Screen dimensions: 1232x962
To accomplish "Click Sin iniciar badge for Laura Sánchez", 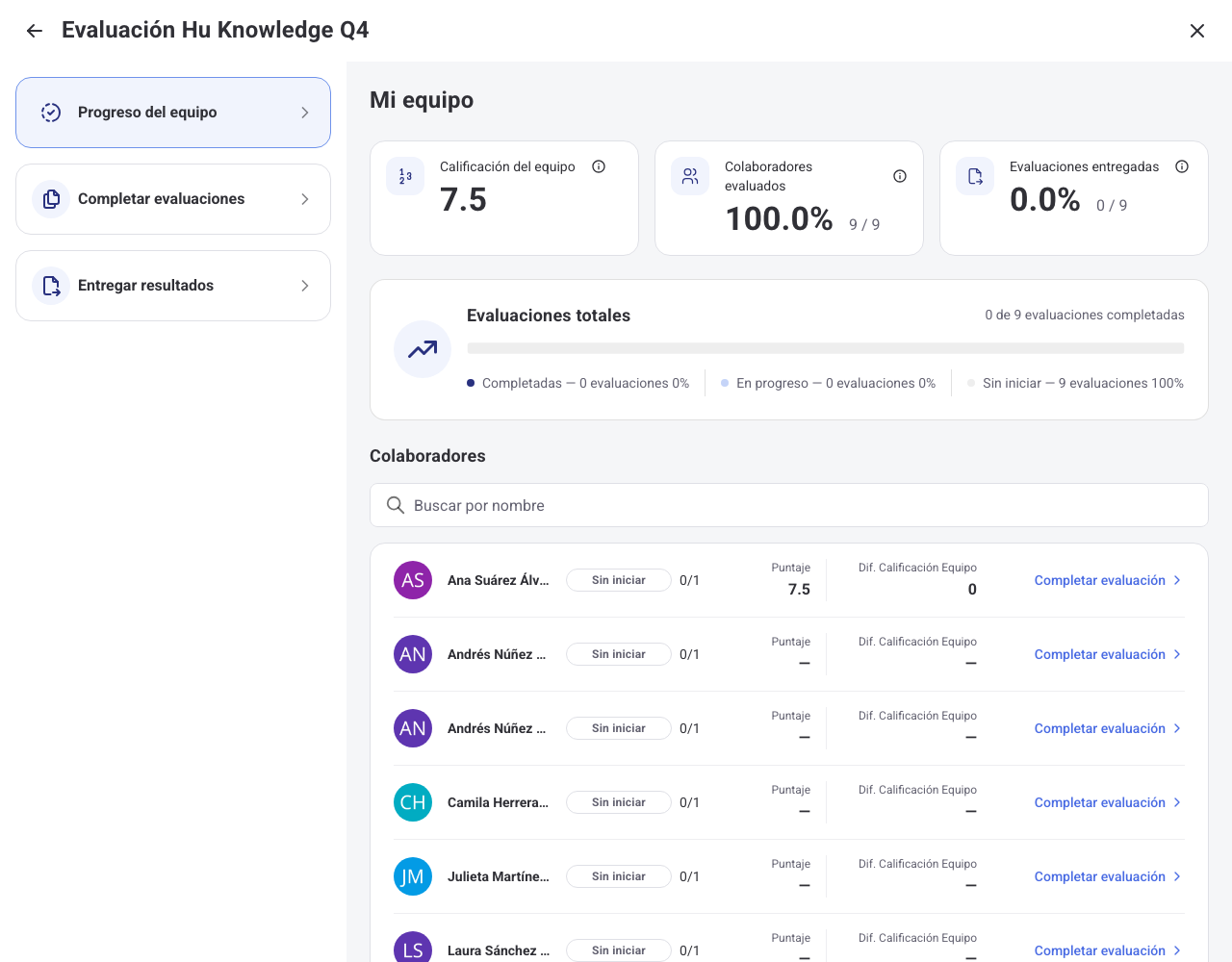I will point(619,950).
